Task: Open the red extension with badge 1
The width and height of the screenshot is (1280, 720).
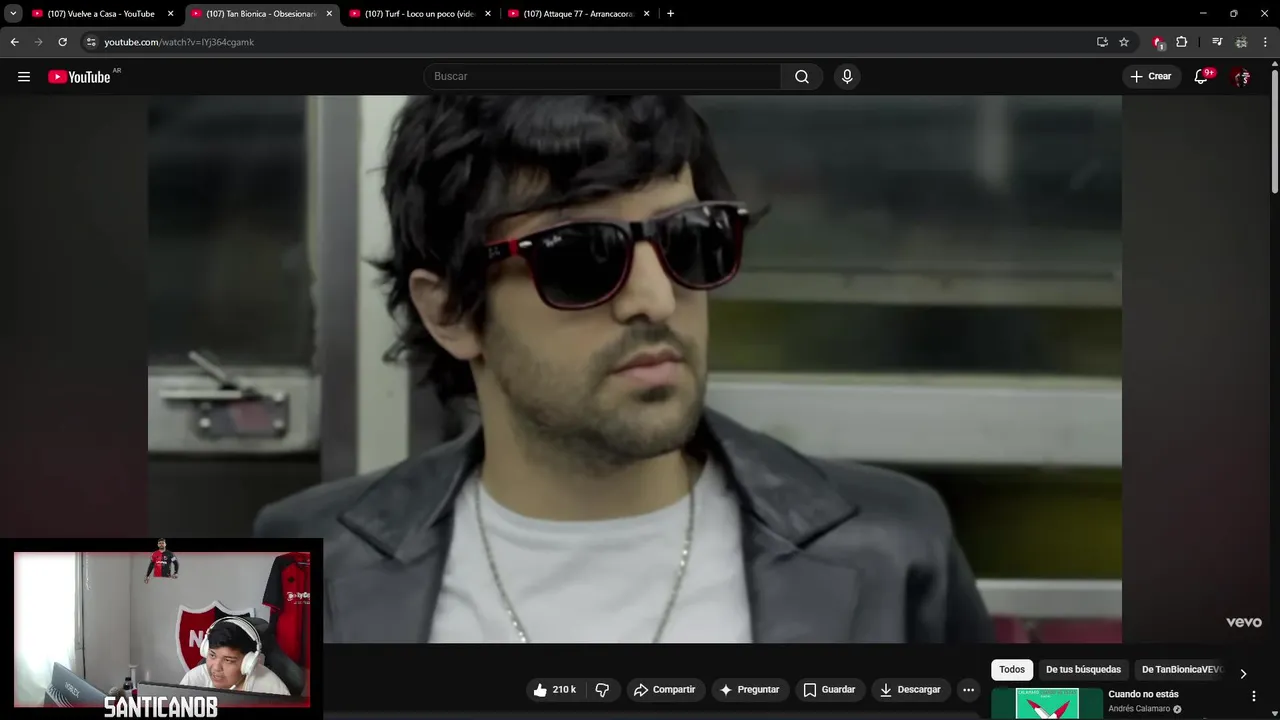Action: (x=1158, y=43)
